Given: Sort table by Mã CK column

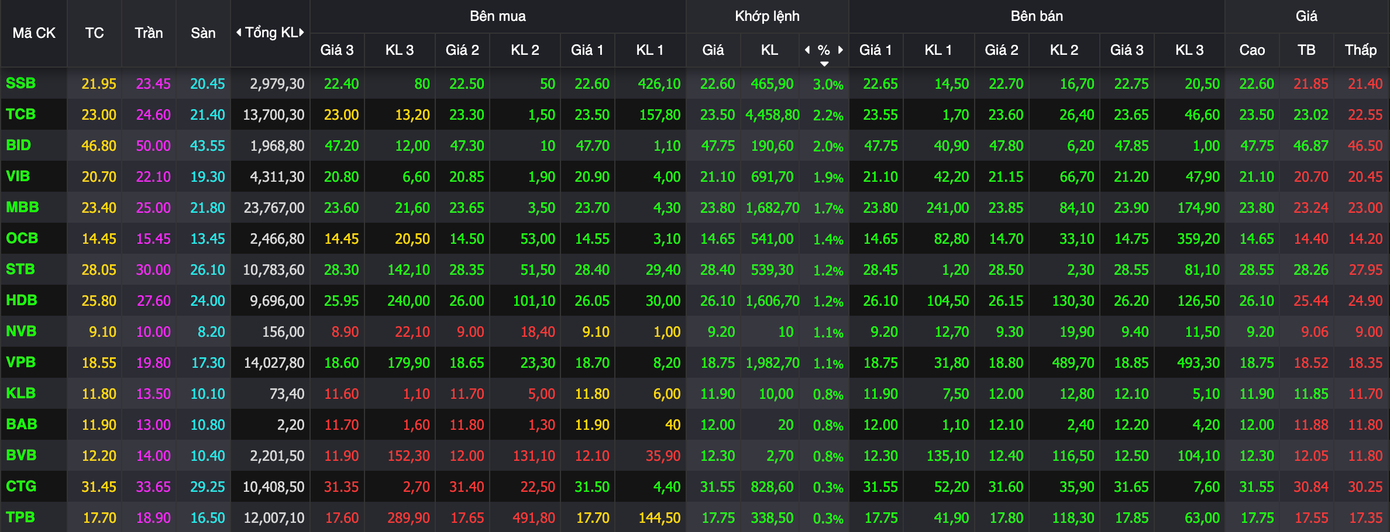Looking at the screenshot, I should coord(34,33).
